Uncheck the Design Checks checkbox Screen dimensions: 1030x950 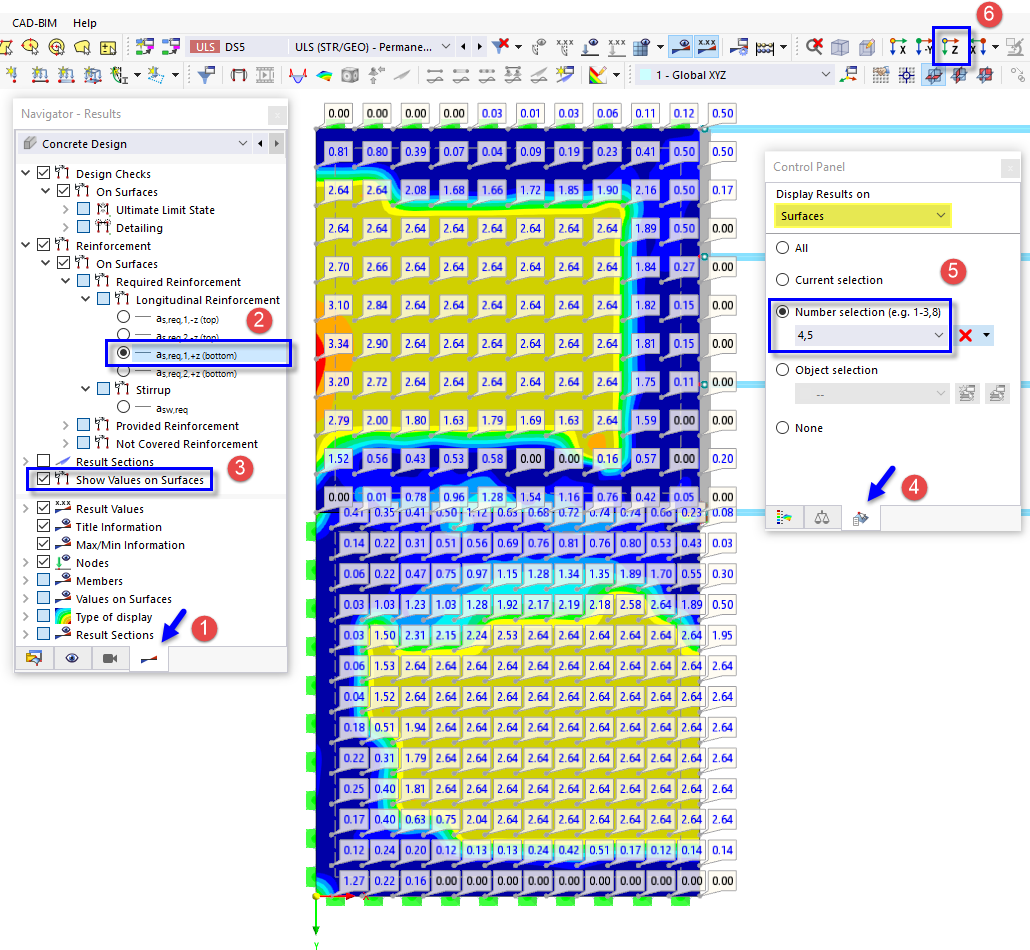tap(43, 172)
